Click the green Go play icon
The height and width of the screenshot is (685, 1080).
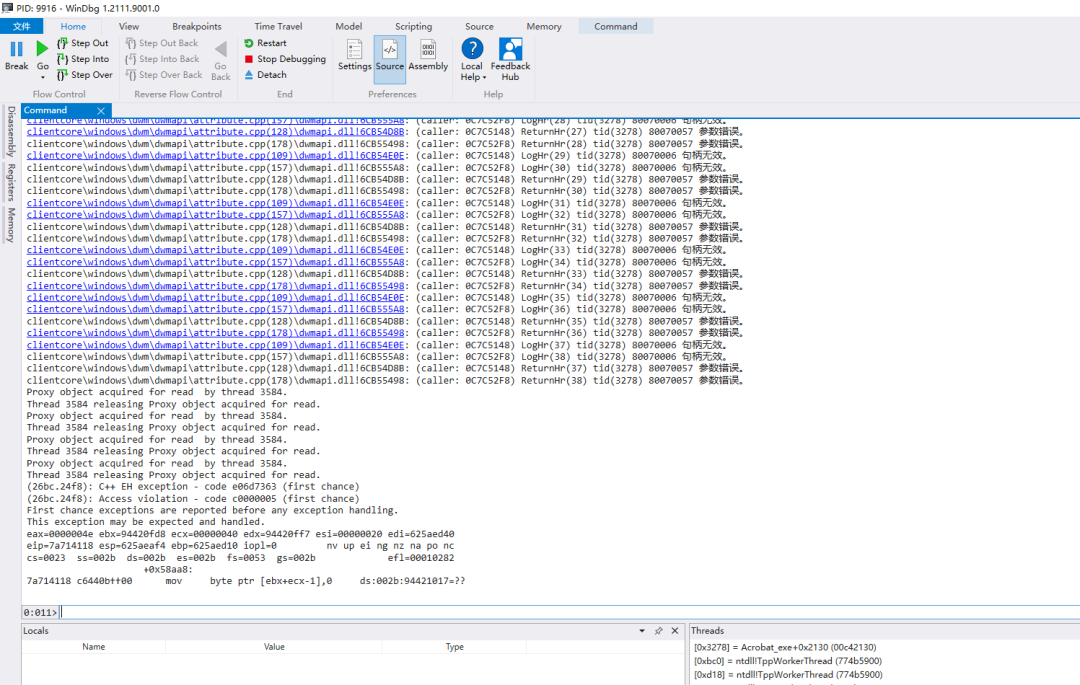pos(42,49)
